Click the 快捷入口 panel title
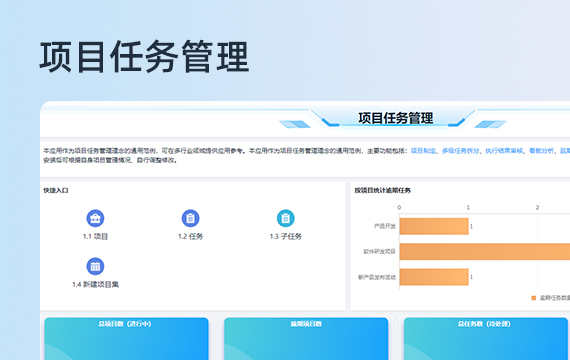The width and height of the screenshot is (570, 360). click(x=56, y=190)
